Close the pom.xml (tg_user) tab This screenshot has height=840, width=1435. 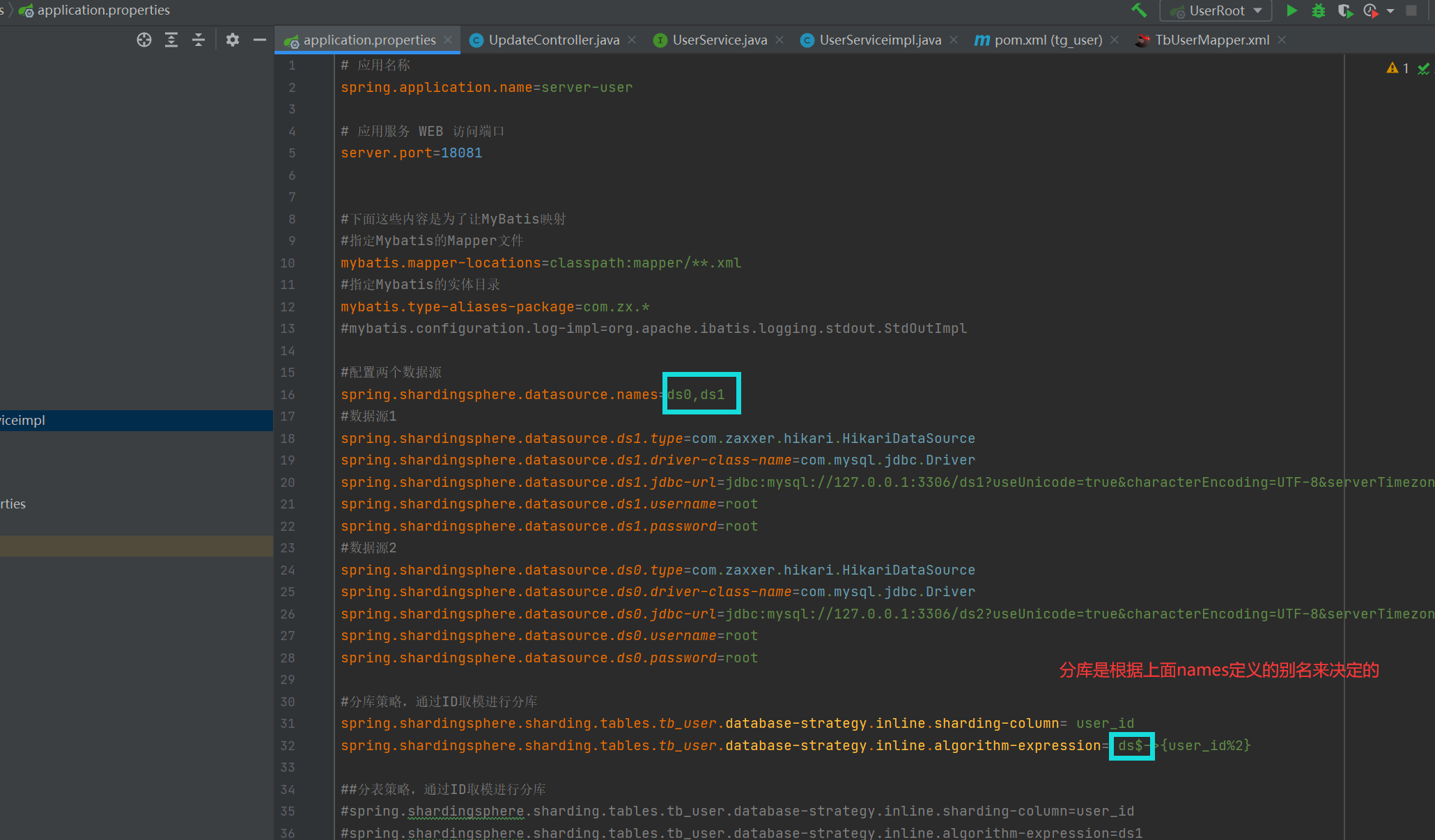[x=1115, y=40]
